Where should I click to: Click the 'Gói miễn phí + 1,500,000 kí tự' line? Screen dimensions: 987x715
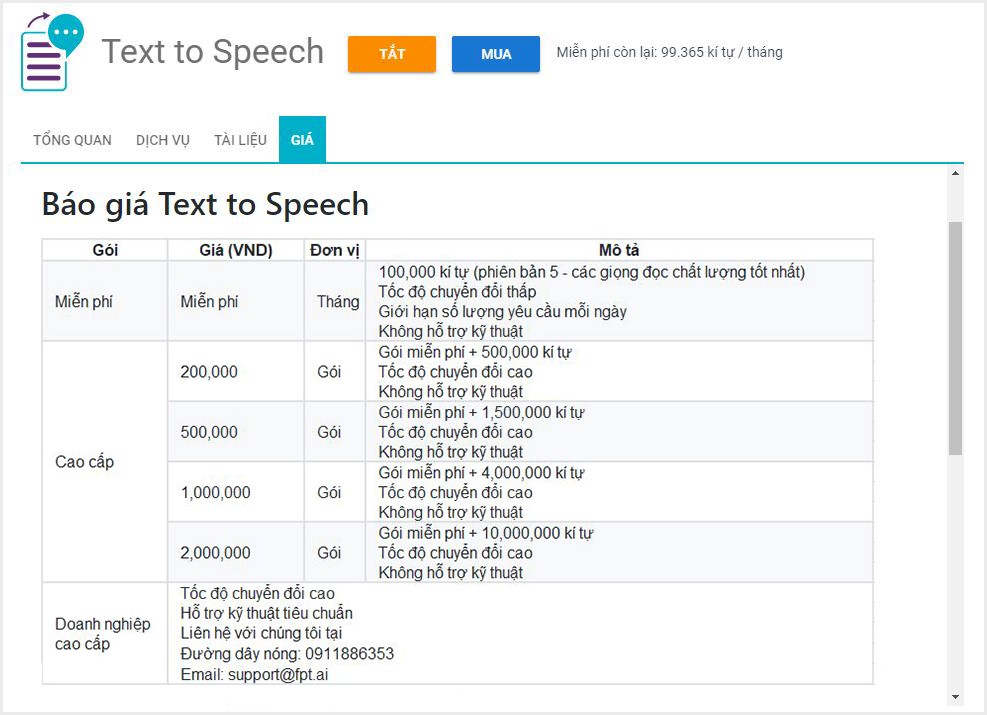(481, 412)
